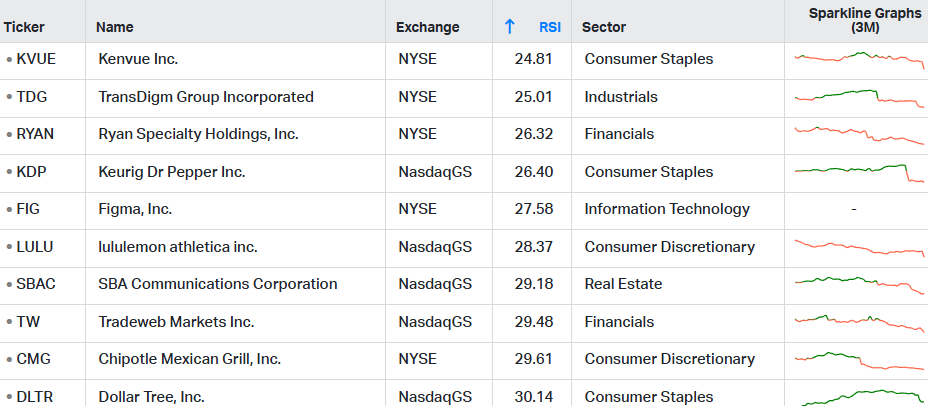Open the CMG sparkline chart
The width and height of the screenshot is (928, 406).
click(x=859, y=360)
